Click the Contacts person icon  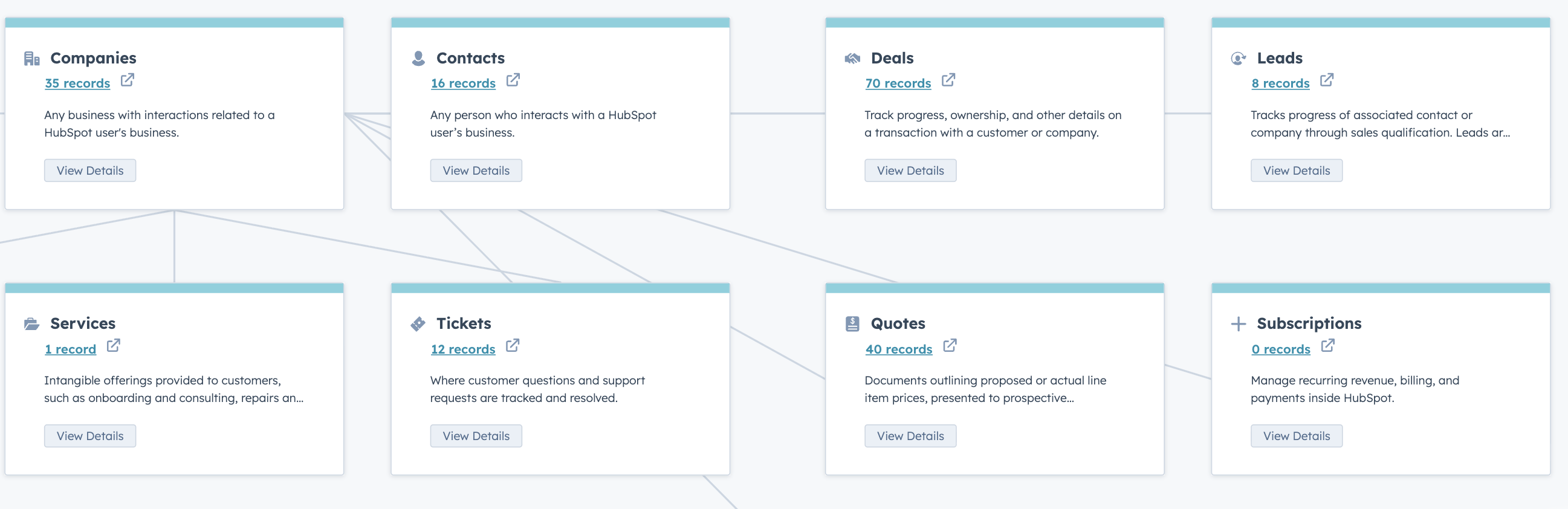[418, 57]
